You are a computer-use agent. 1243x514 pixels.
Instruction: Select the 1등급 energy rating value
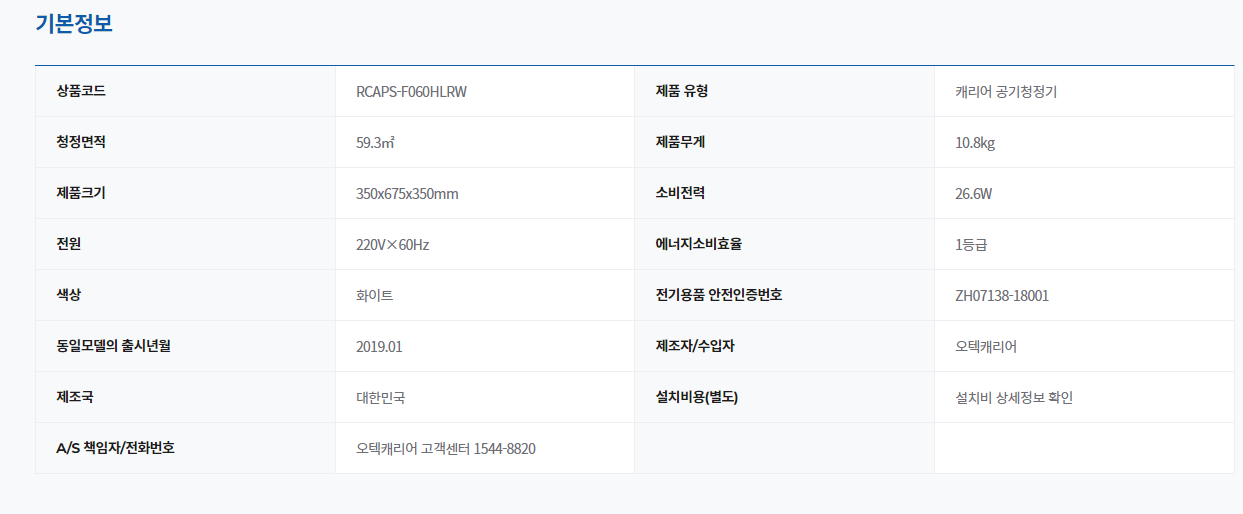coord(971,245)
